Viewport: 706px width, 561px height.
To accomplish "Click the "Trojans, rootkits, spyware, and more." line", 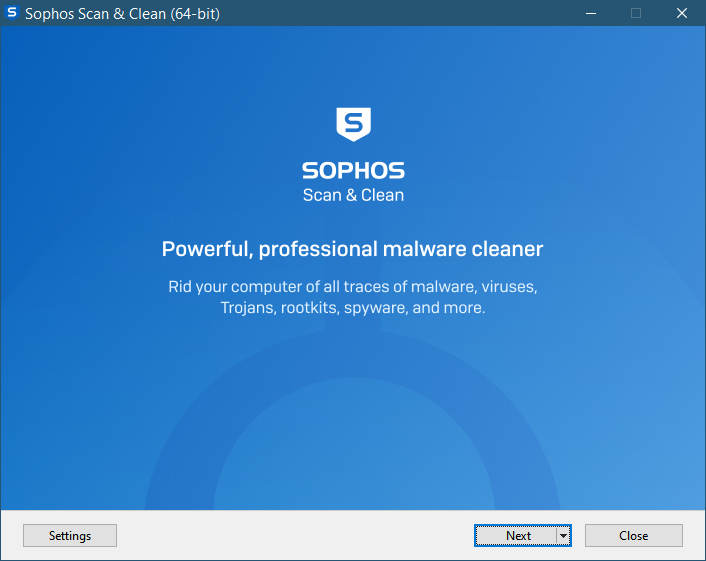I will [x=353, y=308].
